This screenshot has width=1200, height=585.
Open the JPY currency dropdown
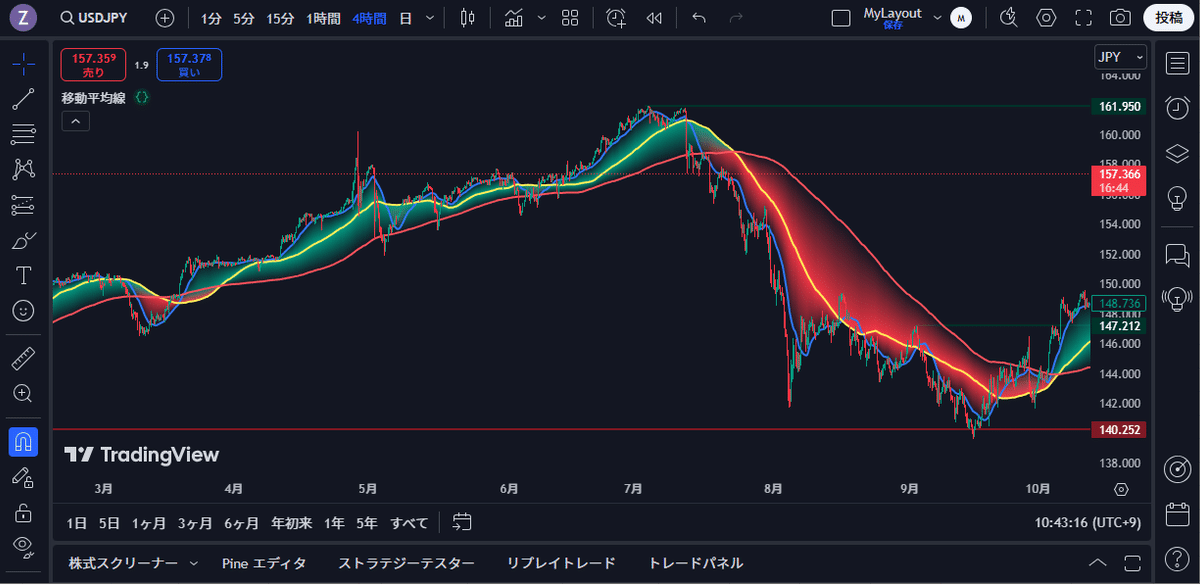coord(1119,57)
